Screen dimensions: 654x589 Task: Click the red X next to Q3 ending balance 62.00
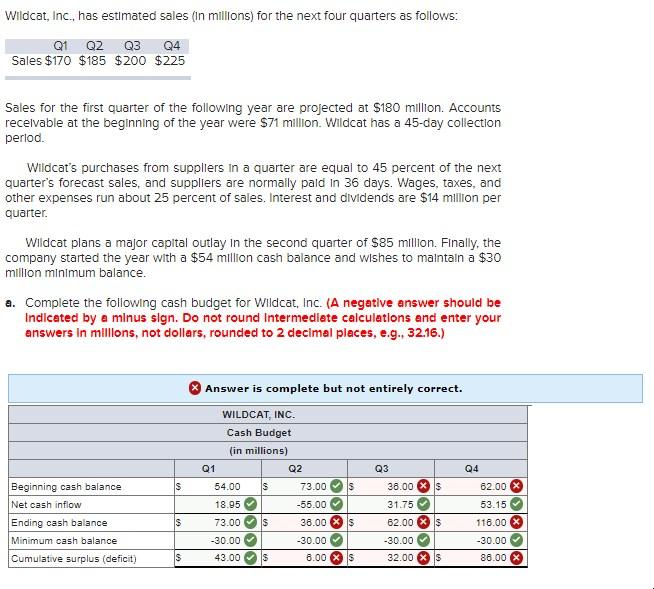423,522
